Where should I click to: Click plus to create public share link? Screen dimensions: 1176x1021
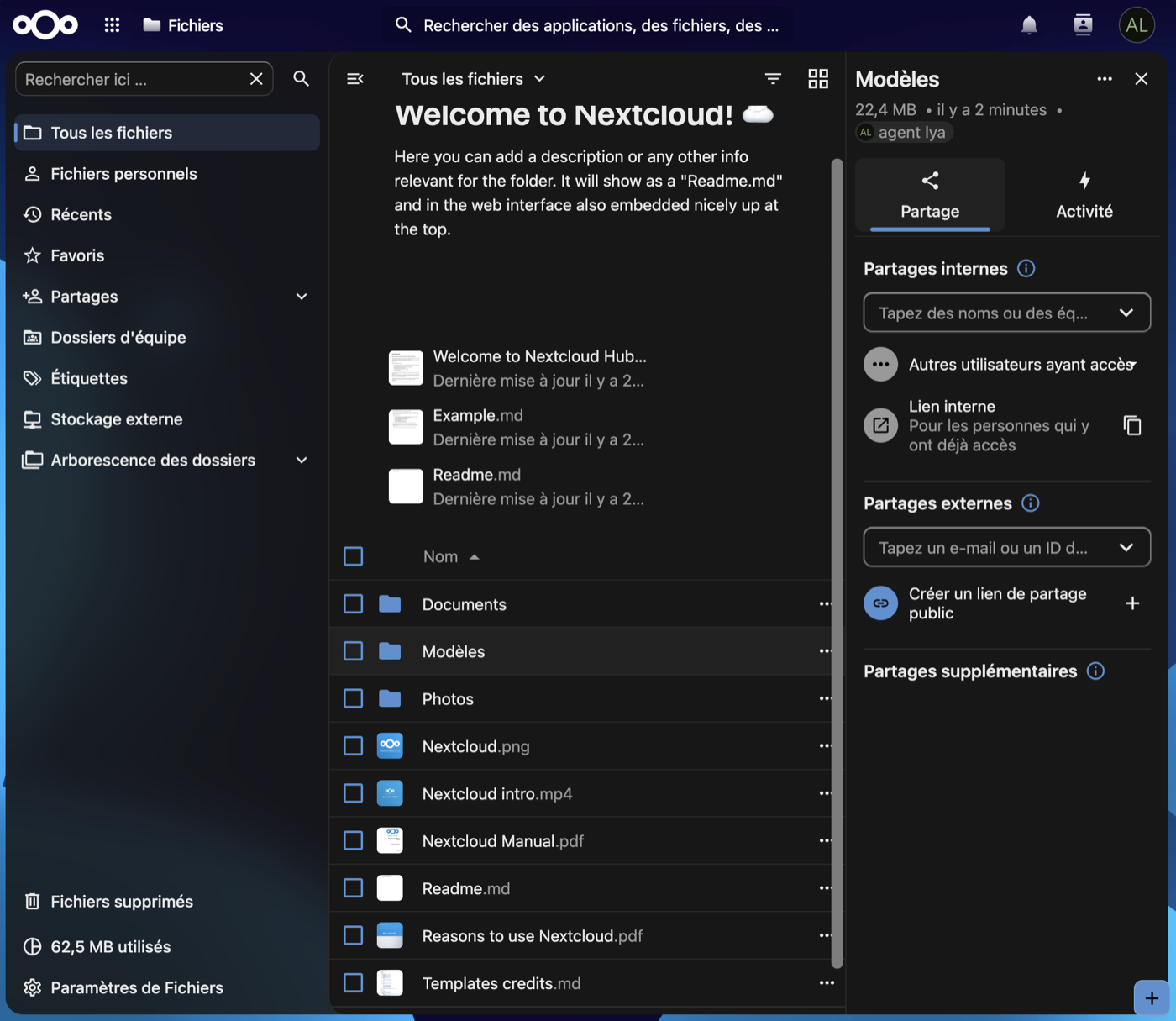point(1132,603)
